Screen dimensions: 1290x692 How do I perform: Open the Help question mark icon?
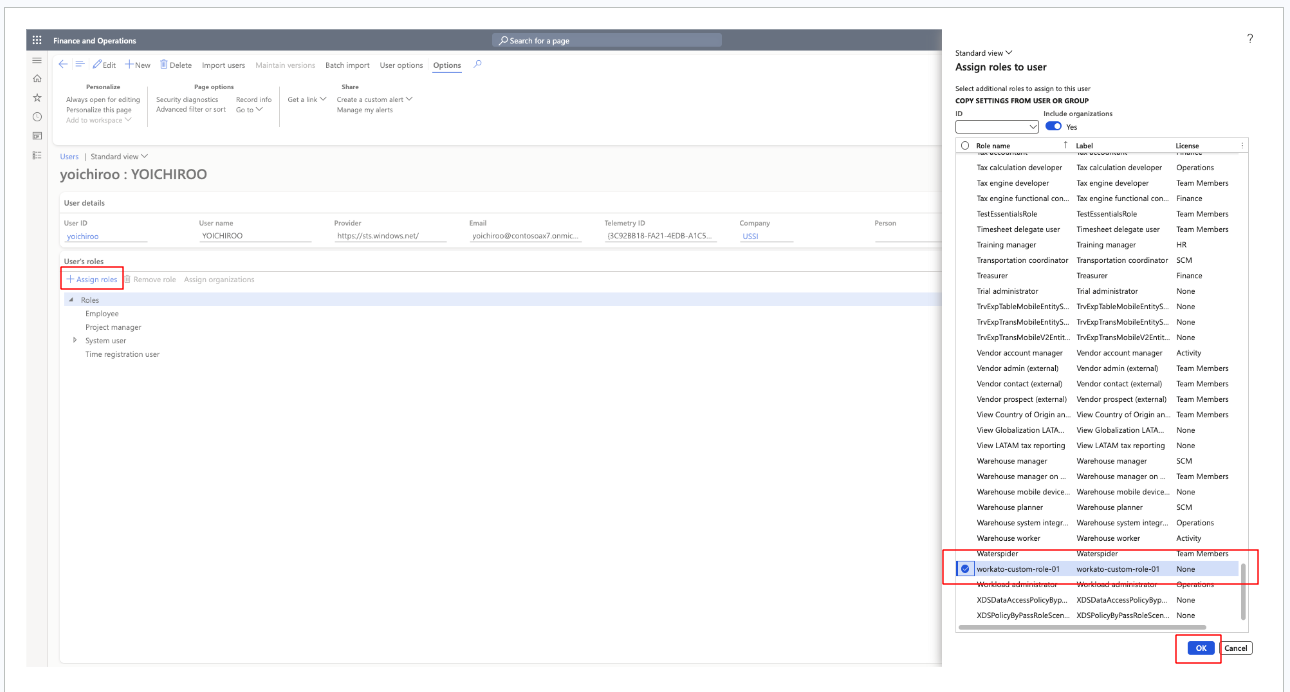coord(1249,39)
